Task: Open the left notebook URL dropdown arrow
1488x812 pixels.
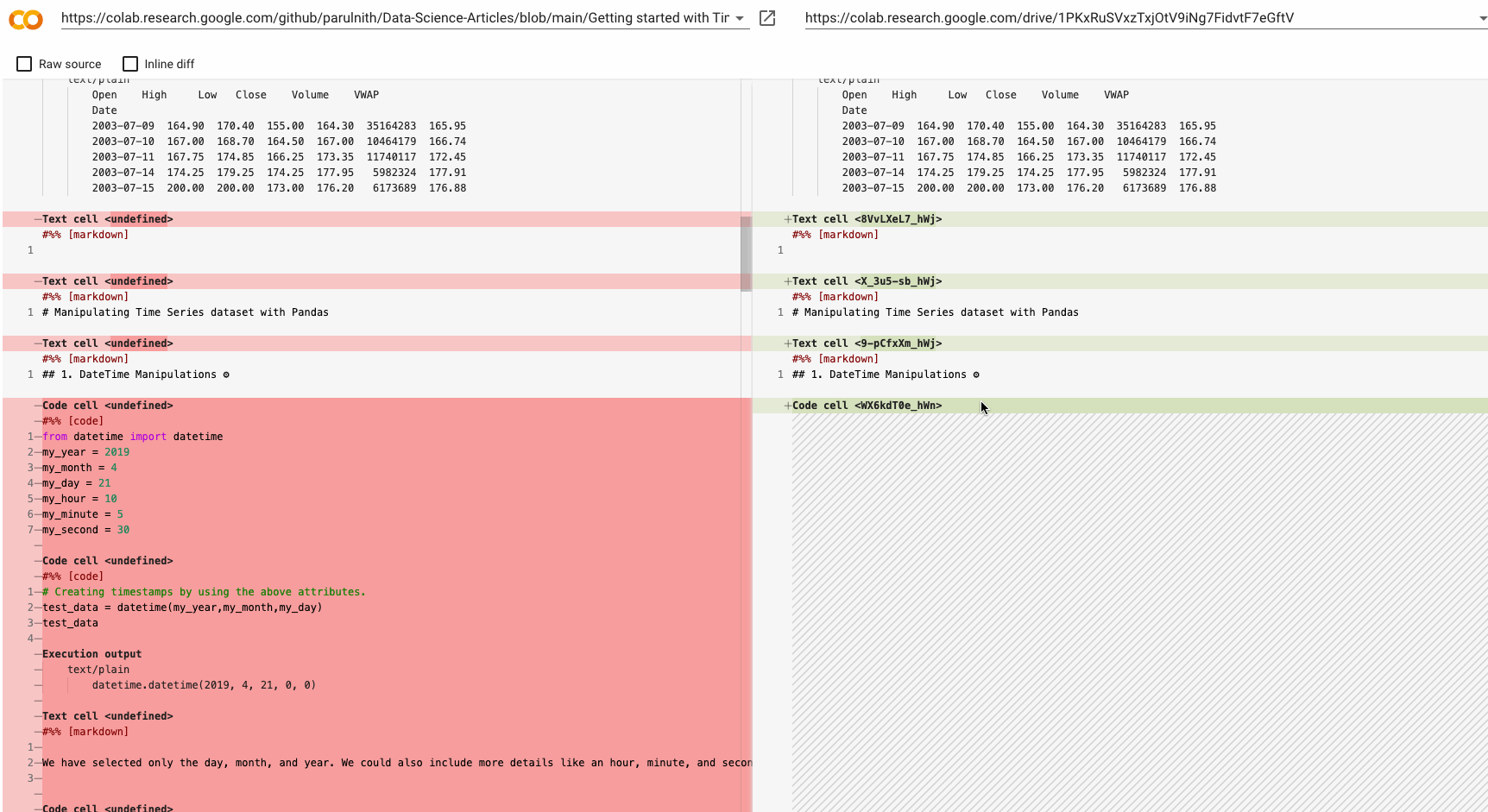Action: 741,18
